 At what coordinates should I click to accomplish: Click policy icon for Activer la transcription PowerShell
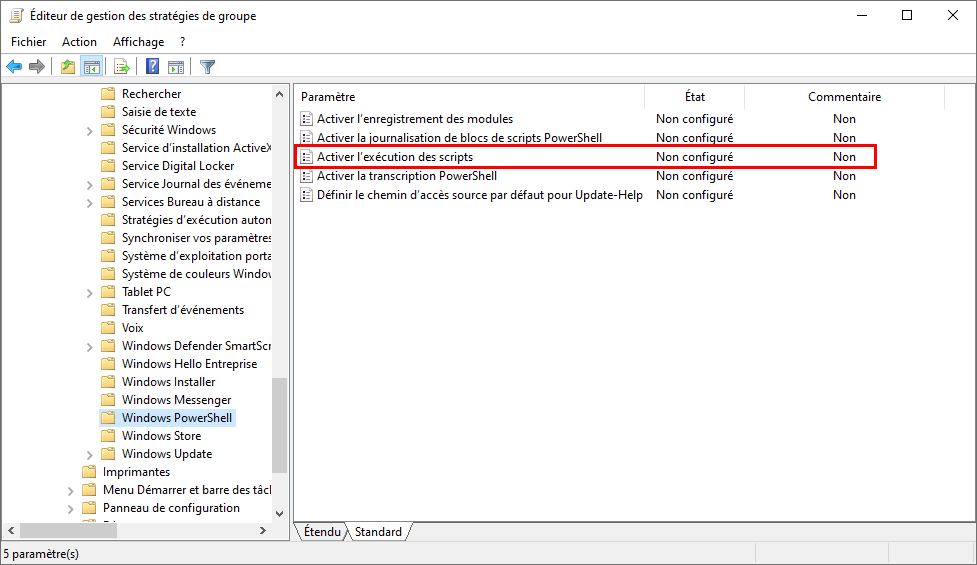pos(307,176)
